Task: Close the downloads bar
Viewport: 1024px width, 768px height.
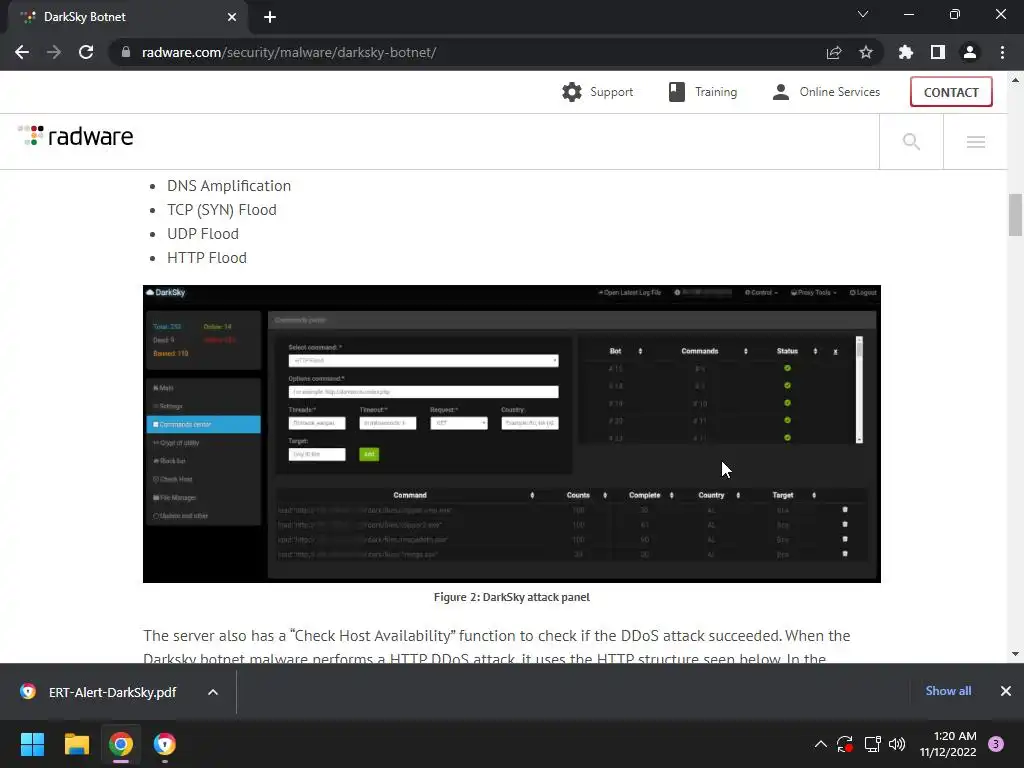Action: tap(1006, 691)
